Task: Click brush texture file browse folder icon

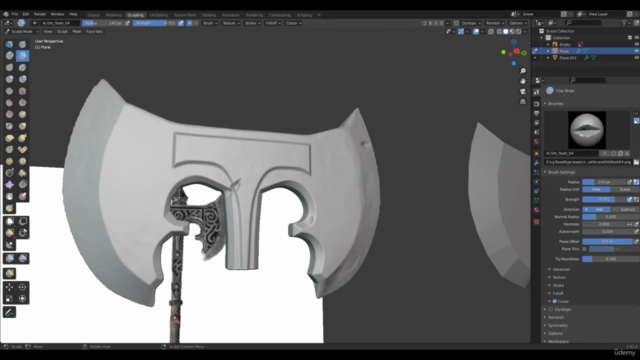Action: point(636,162)
